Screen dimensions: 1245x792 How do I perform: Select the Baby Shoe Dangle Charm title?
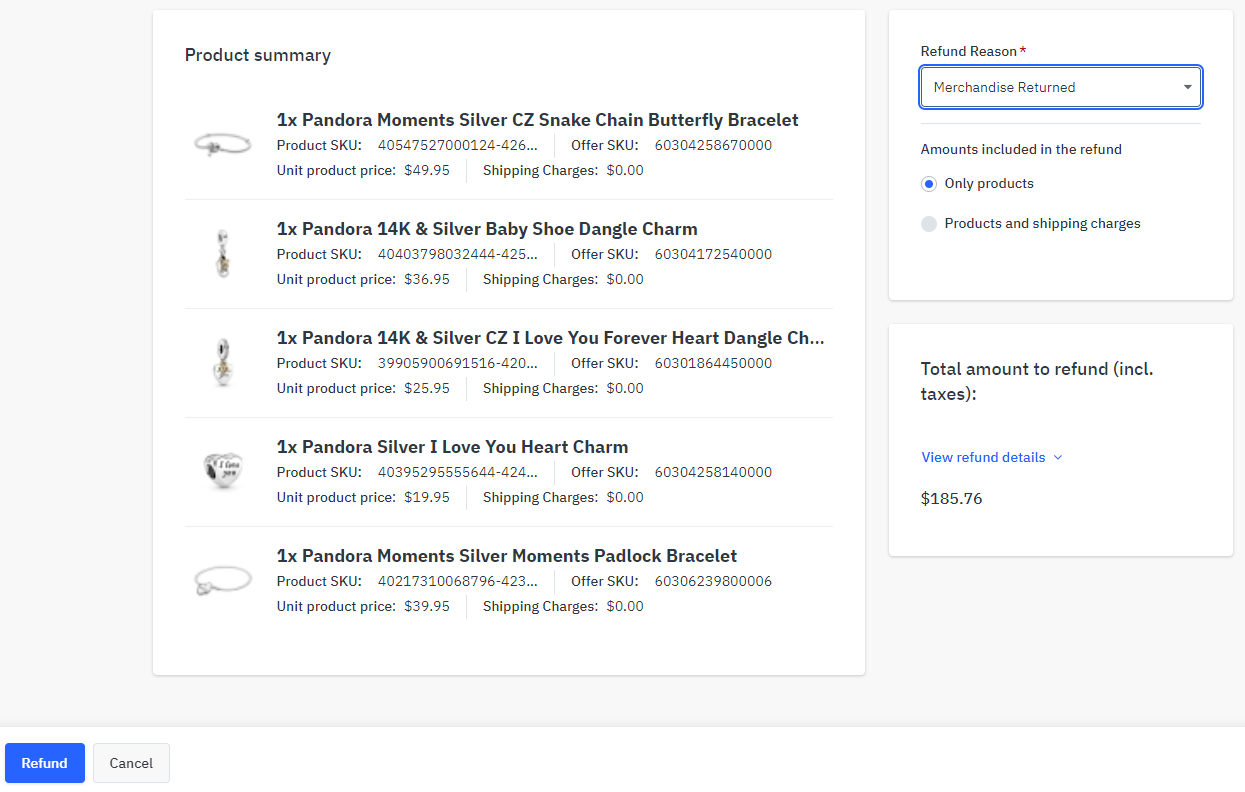pyautogui.click(x=487, y=229)
